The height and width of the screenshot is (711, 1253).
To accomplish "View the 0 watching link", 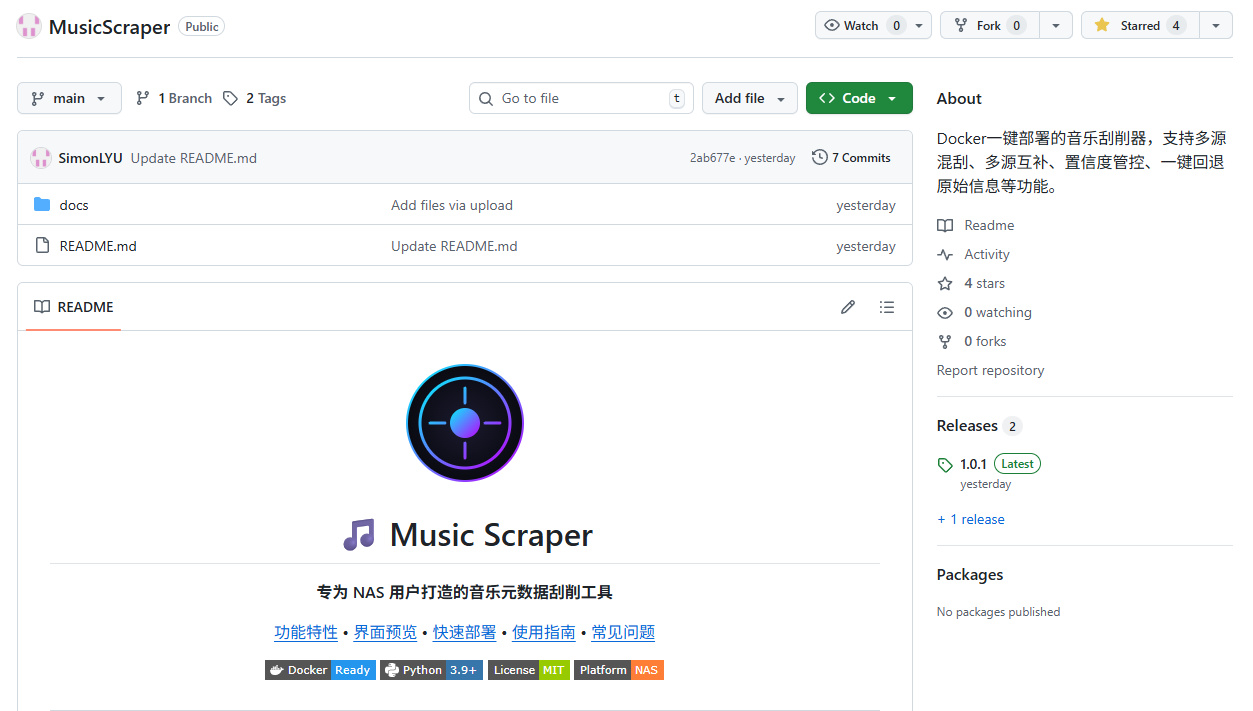I will [x=984, y=313].
